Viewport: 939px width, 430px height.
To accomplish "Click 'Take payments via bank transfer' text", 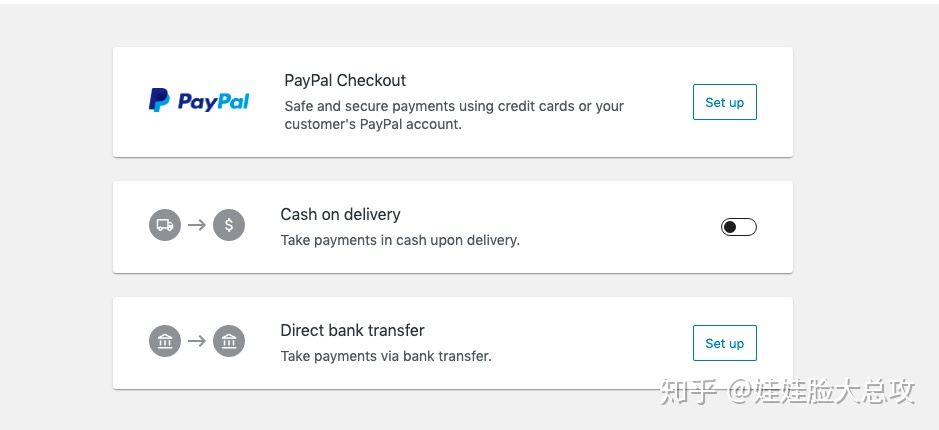I will pyautogui.click(x=386, y=356).
